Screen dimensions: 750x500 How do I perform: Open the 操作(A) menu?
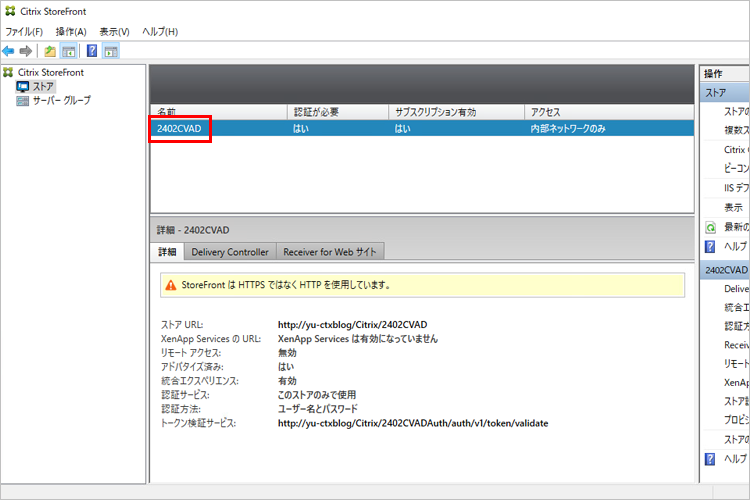71,32
